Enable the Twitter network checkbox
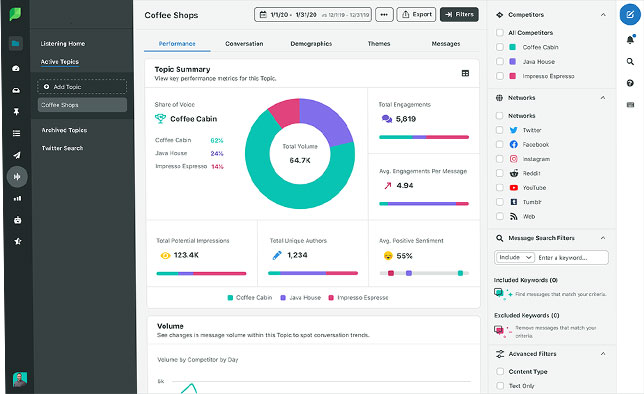The height and width of the screenshot is (394, 644). pos(499,130)
